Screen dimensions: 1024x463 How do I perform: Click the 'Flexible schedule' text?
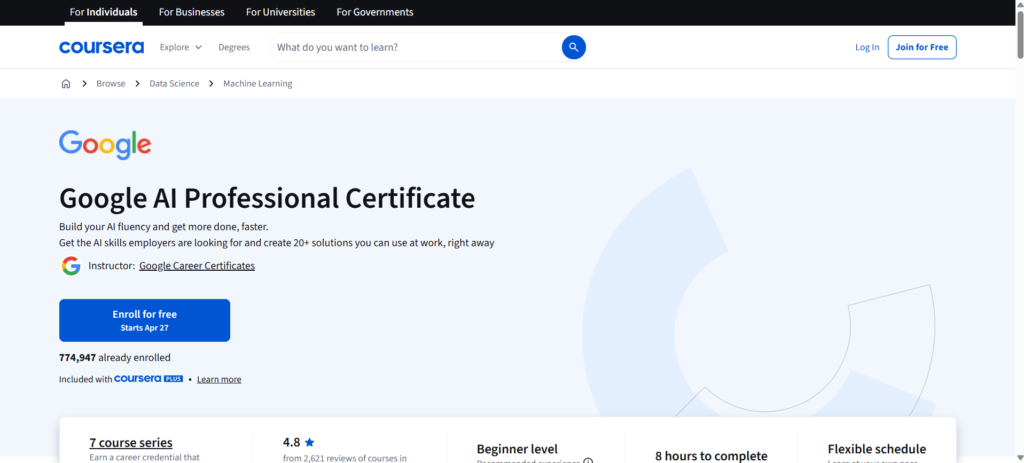[x=876, y=449]
